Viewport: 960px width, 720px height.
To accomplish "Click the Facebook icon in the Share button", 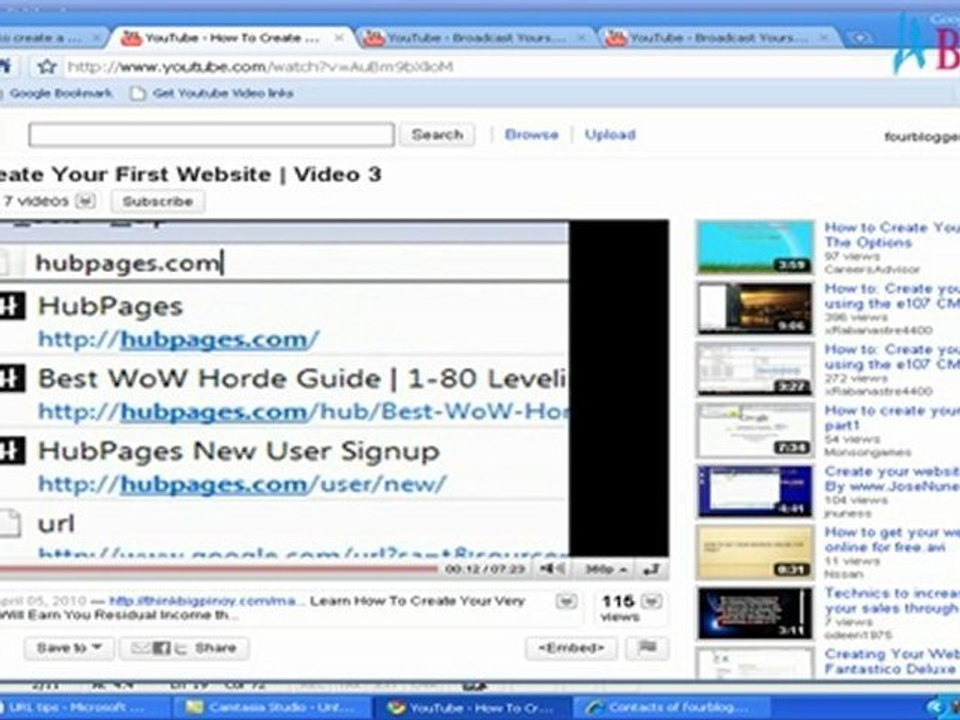I will tap(161, 648).
